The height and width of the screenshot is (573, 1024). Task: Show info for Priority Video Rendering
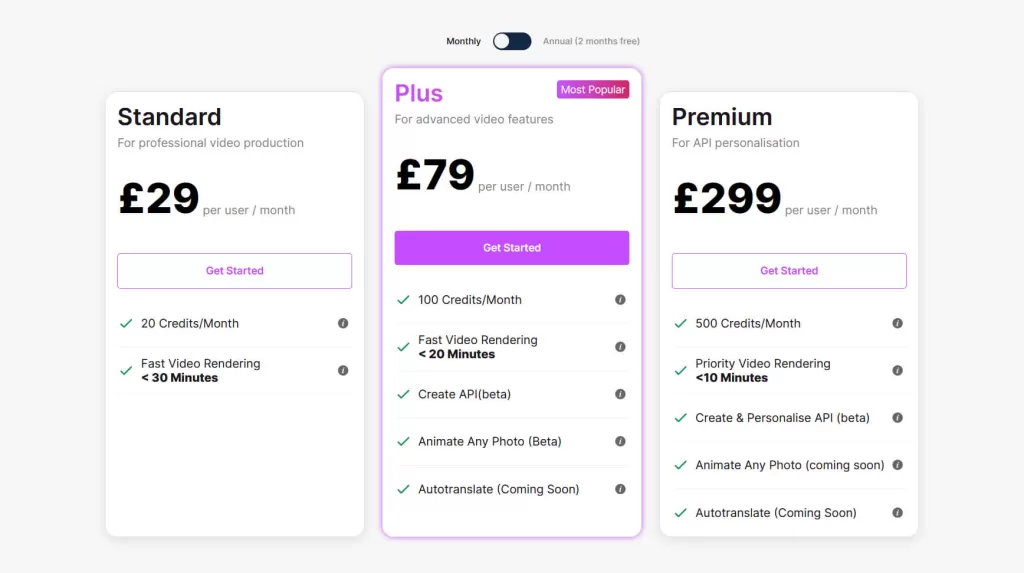897,370
